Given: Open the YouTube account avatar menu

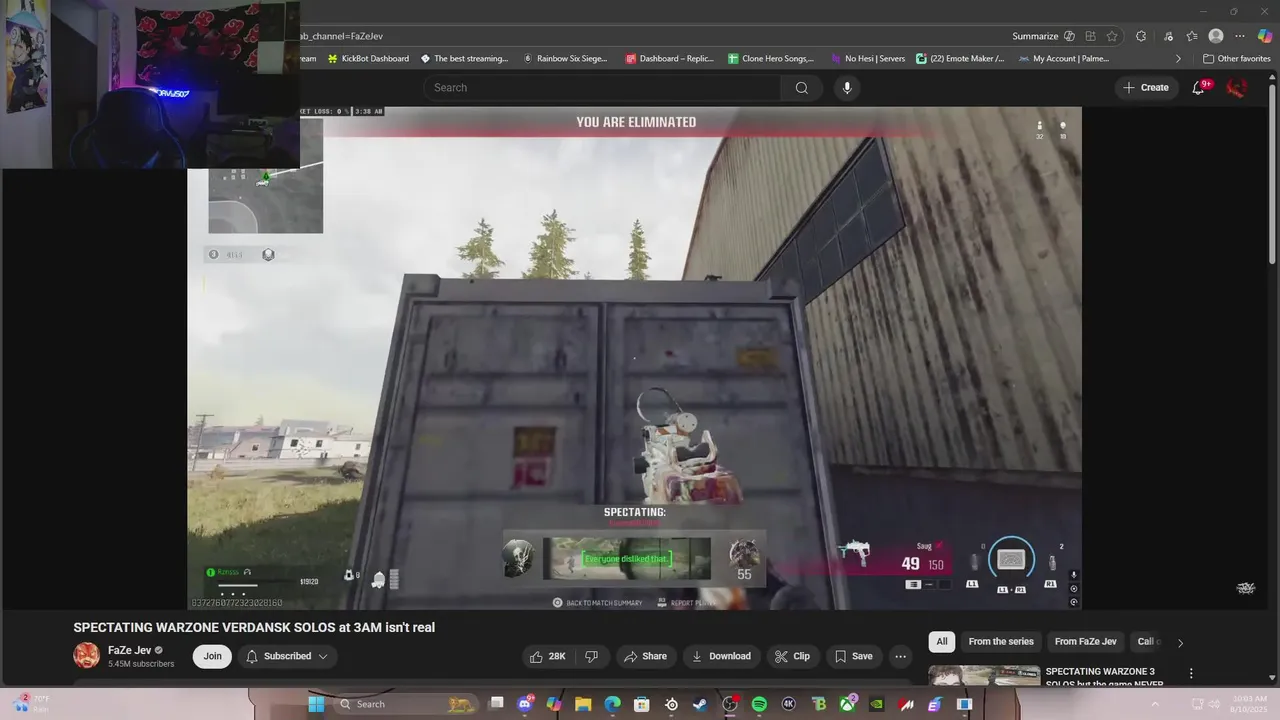Looking at the screenshot, I should point(1237,88).
